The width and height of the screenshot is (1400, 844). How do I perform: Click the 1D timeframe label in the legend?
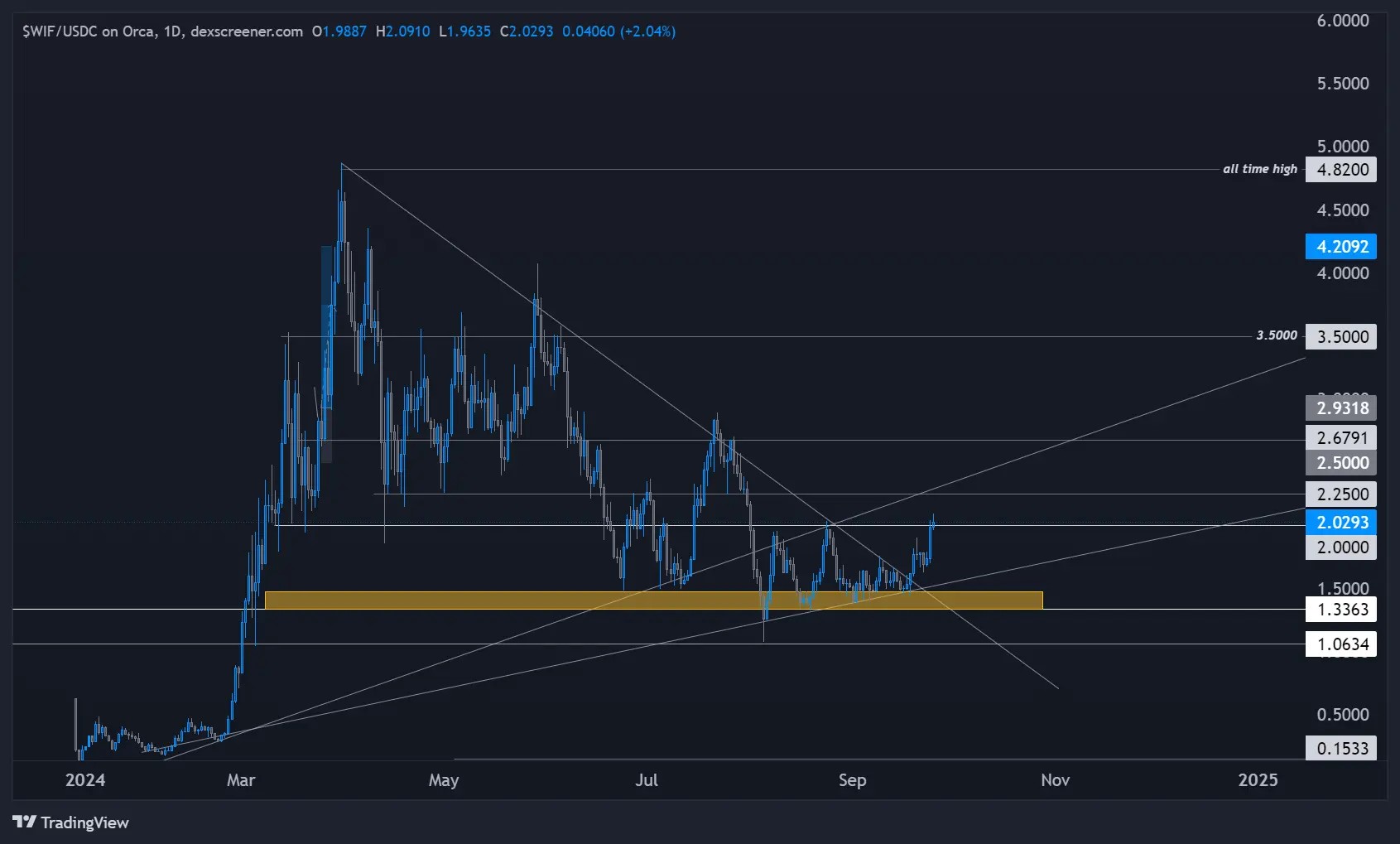click(171, 31)
